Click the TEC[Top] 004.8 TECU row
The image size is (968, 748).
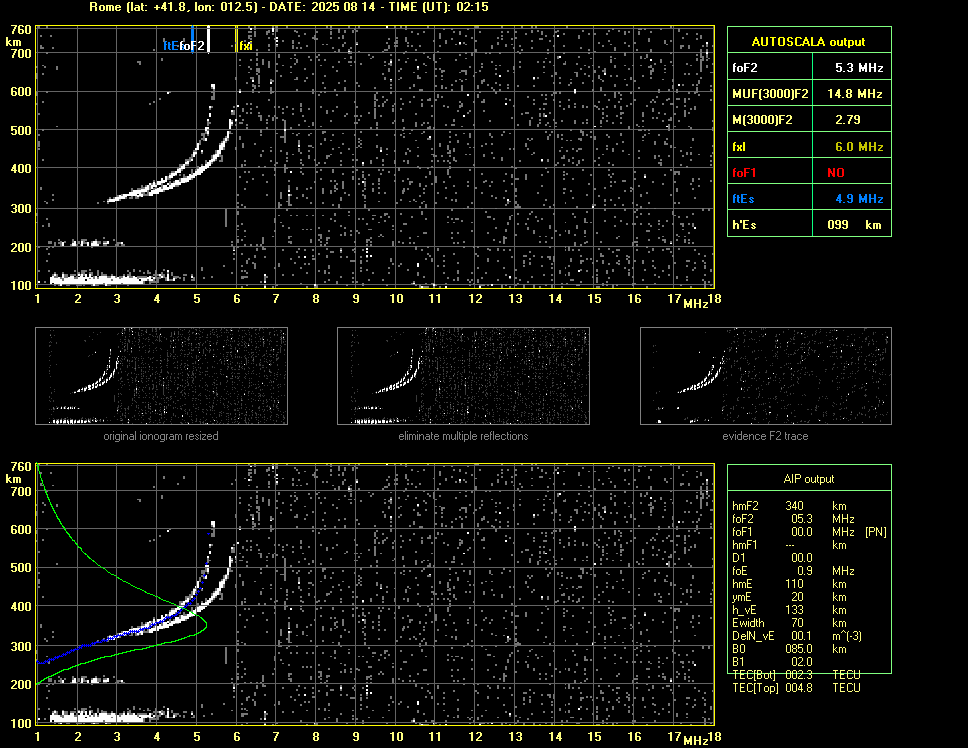796,688
